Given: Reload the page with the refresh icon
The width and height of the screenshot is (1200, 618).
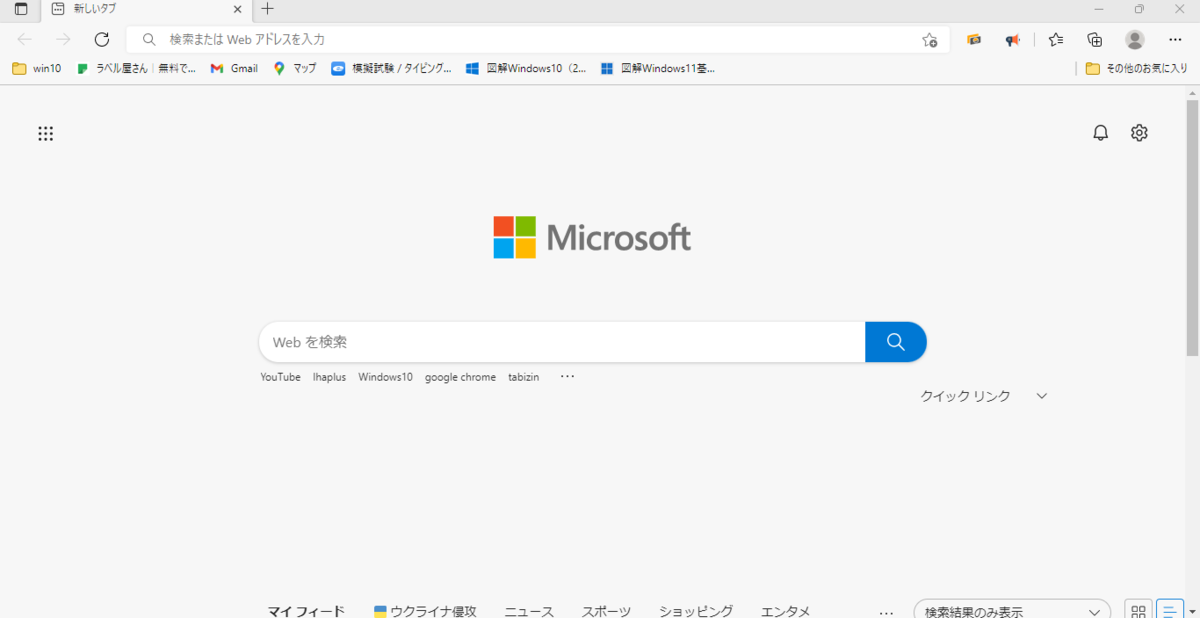Looking at the screenshot, I should pyautogui.click(x=102, y=39).
